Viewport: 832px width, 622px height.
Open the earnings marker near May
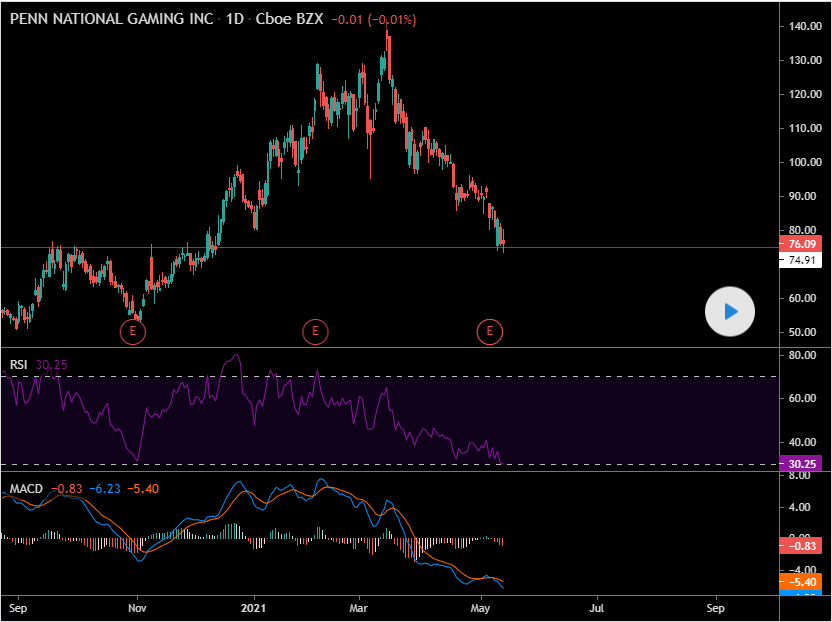[490, 331]
